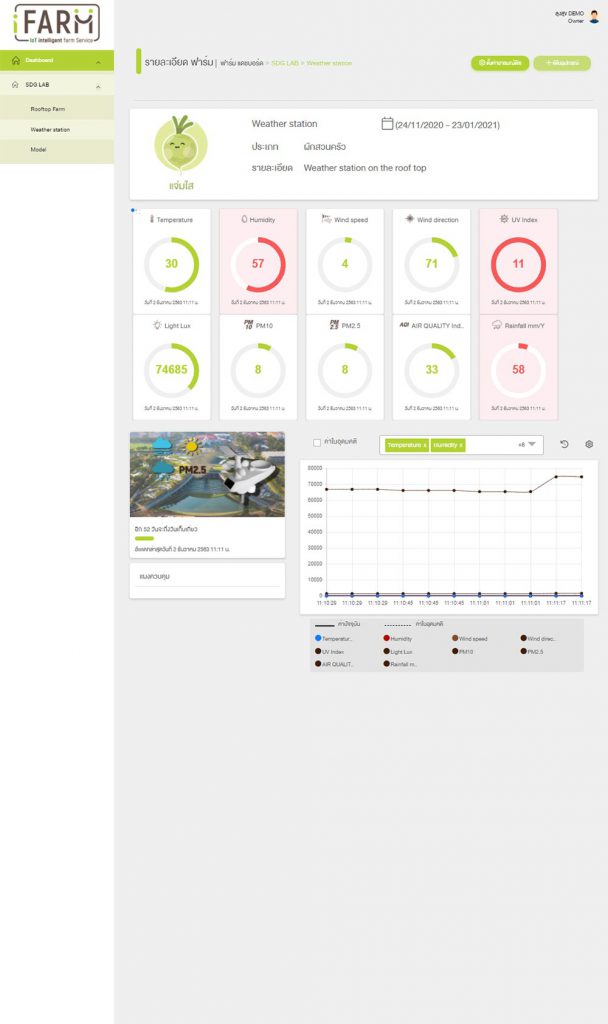Reset chart with the refresh icon

[x=564, y=445]
